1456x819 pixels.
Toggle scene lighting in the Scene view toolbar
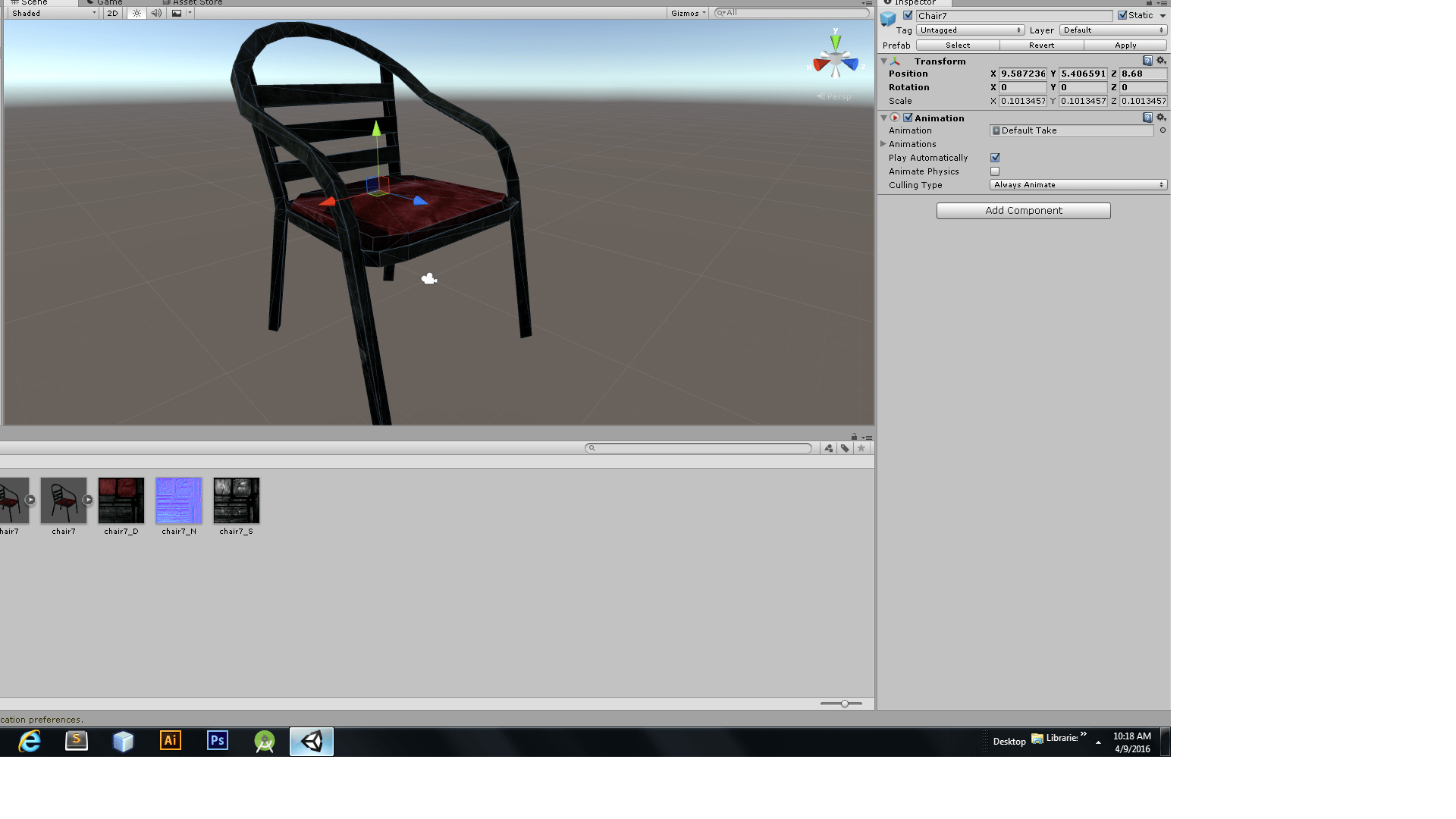pyautogui.click(x=136, y=13)
